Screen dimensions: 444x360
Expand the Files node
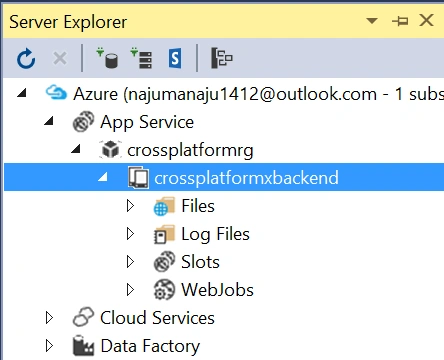130,206
